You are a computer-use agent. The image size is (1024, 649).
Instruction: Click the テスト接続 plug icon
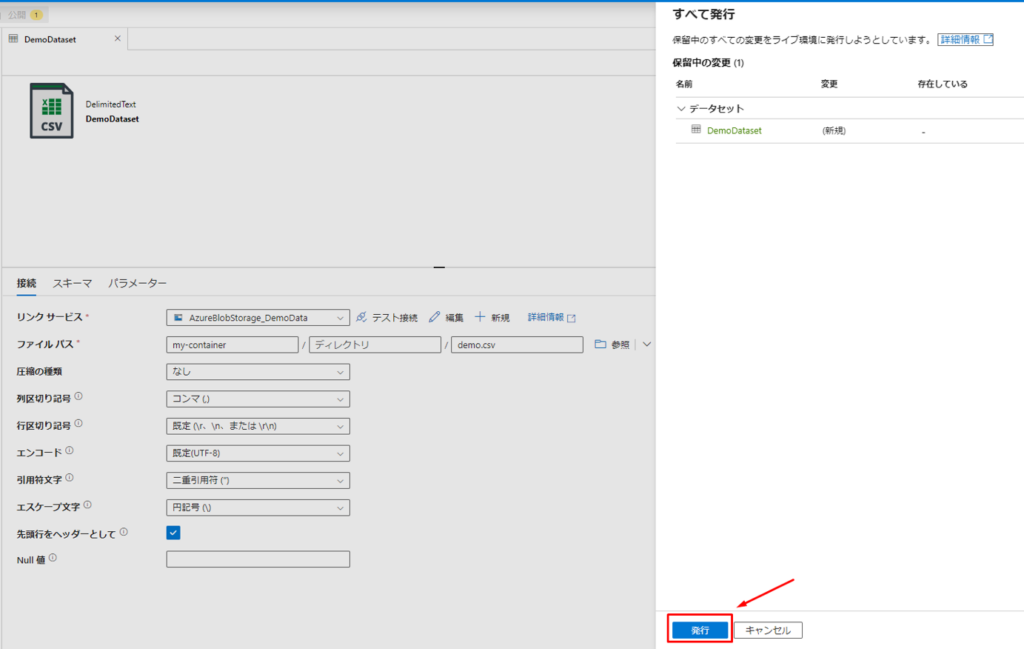361,317
